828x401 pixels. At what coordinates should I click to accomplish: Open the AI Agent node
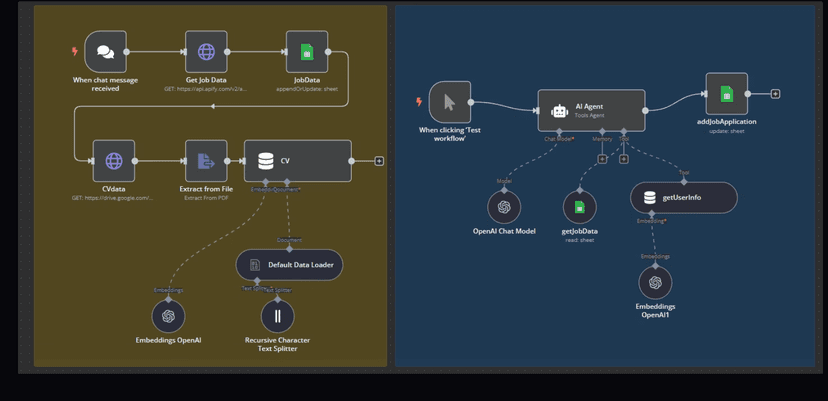coord(591,110)
